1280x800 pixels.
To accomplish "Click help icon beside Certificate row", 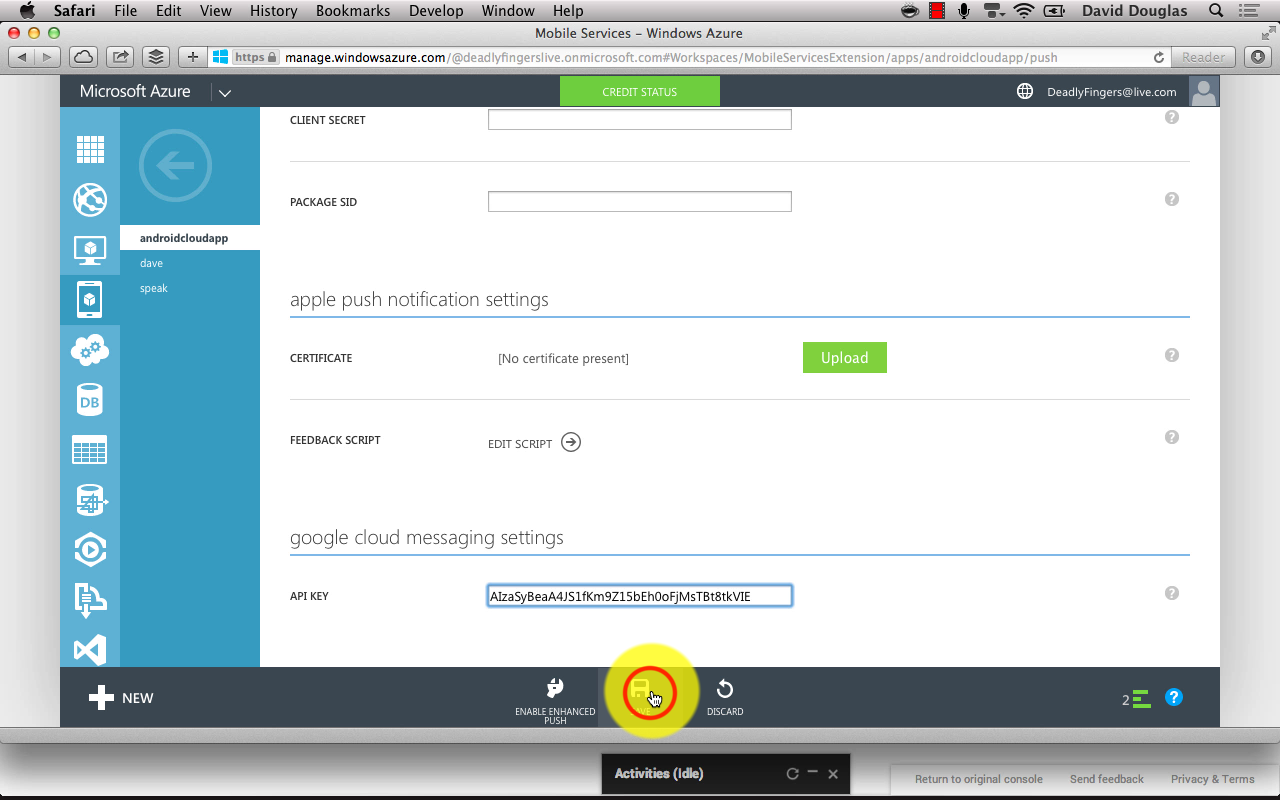I will 1172,355.
